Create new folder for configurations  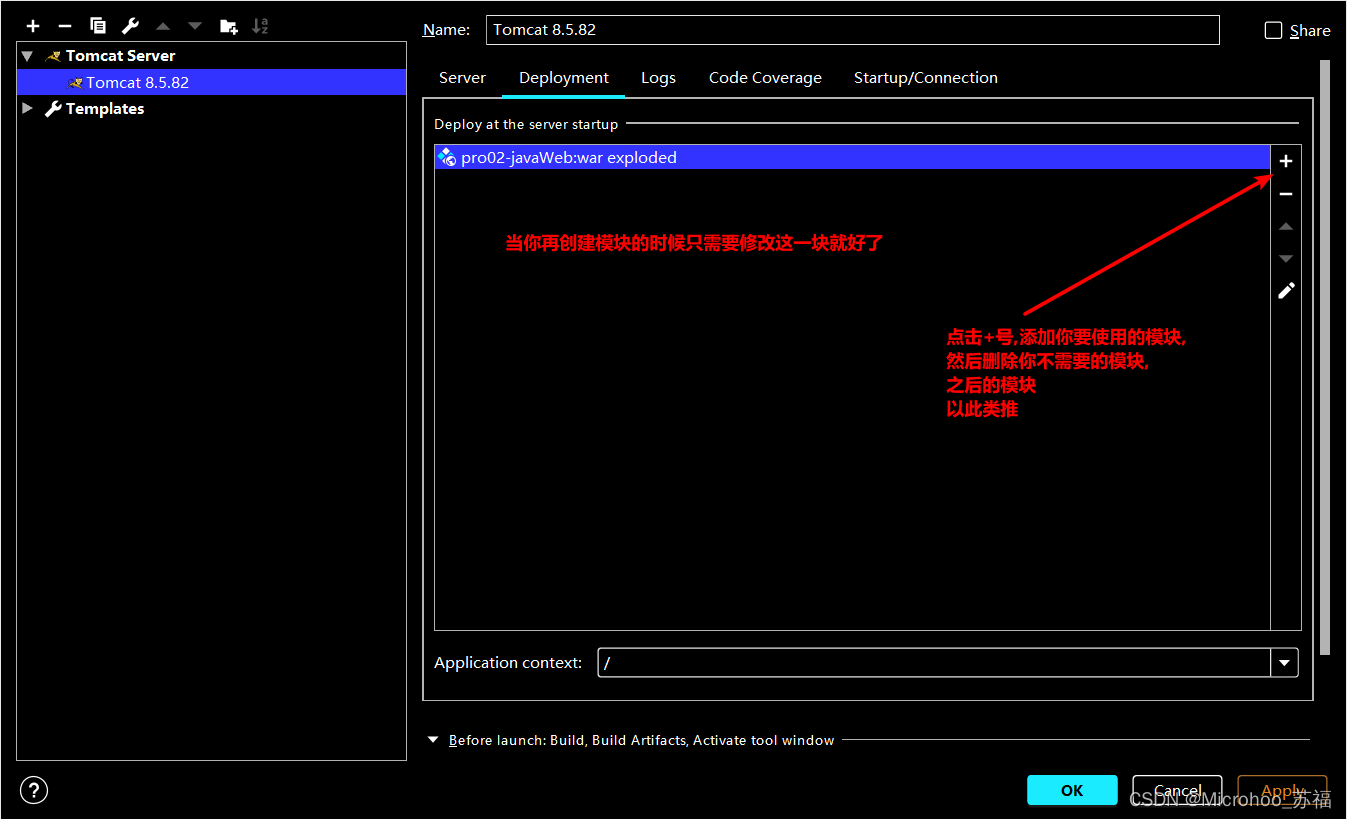pos(229,26)
